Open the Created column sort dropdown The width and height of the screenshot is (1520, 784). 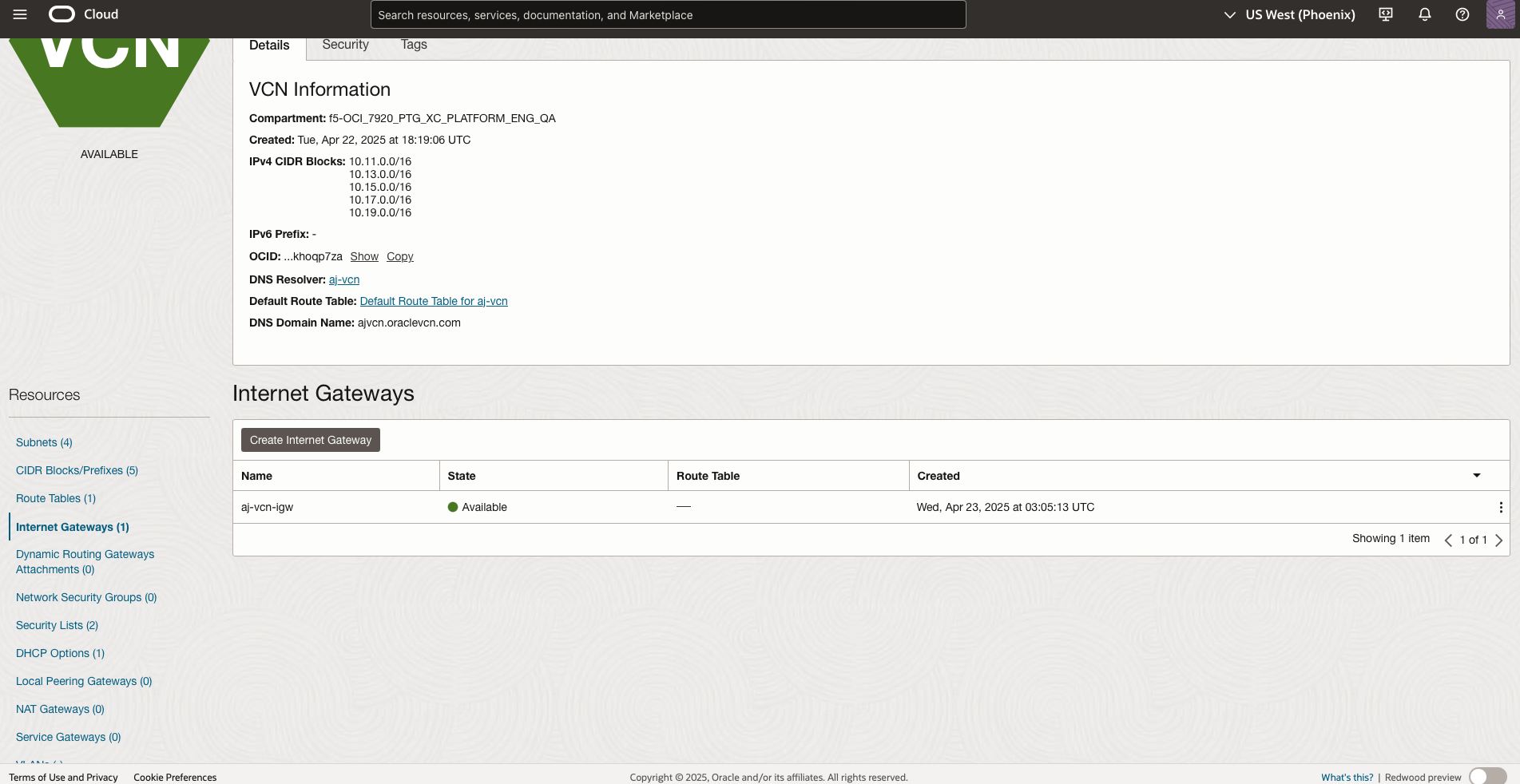pyautogui.click(x=1475, y=476)
